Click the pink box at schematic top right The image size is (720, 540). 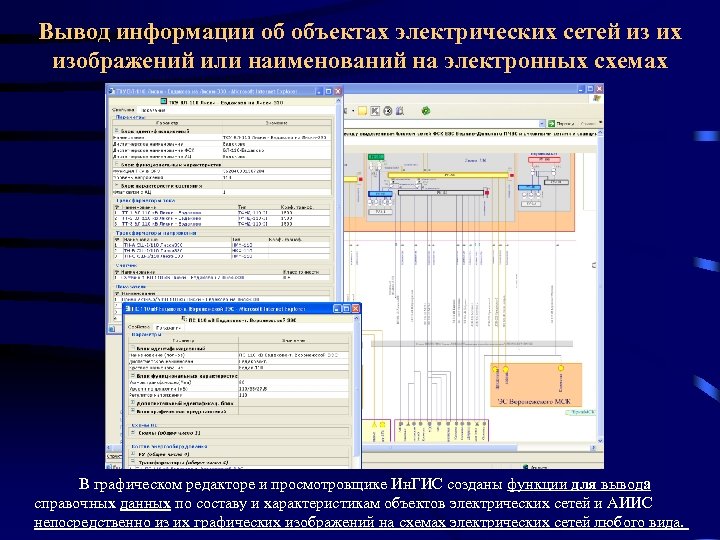tap(544, 160)
